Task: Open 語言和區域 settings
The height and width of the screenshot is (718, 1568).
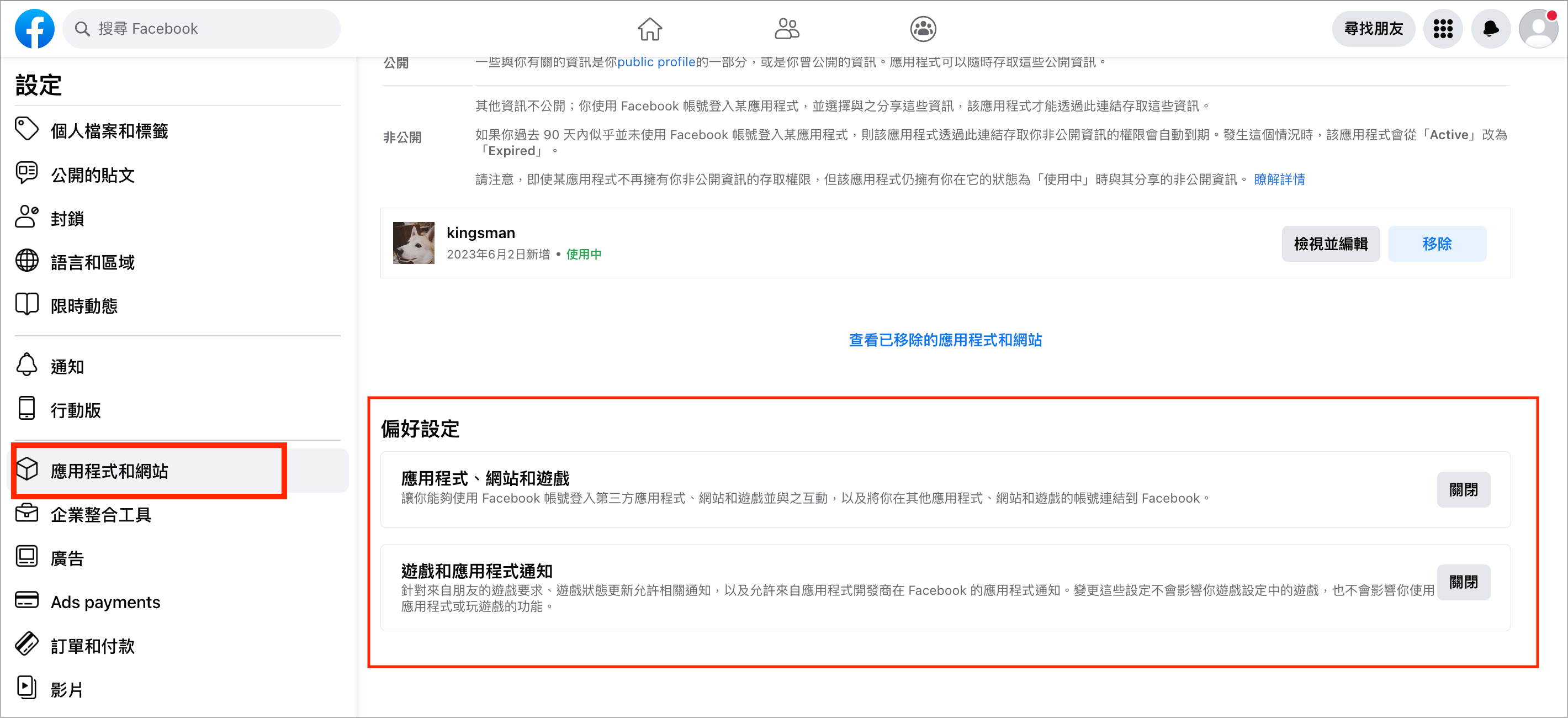Action: click(178, 262)
